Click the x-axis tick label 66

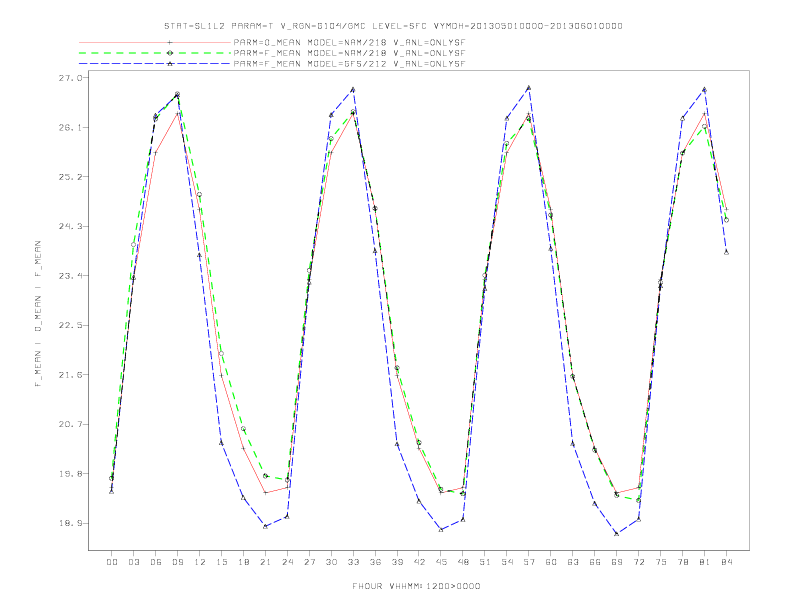(x=595, y=562)
